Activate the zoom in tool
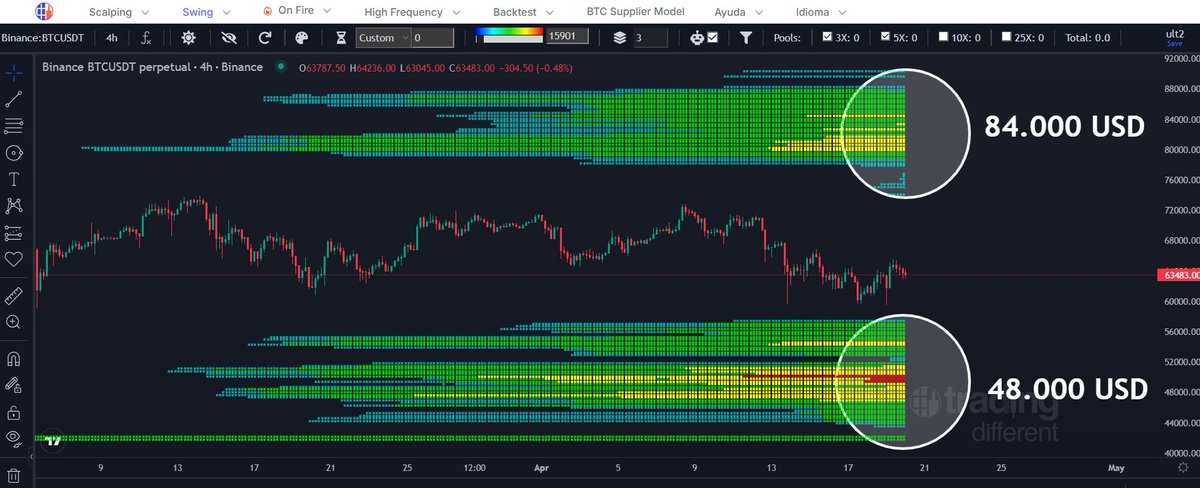This screenshot has width=1200, height=488. (x=14, y=322)
